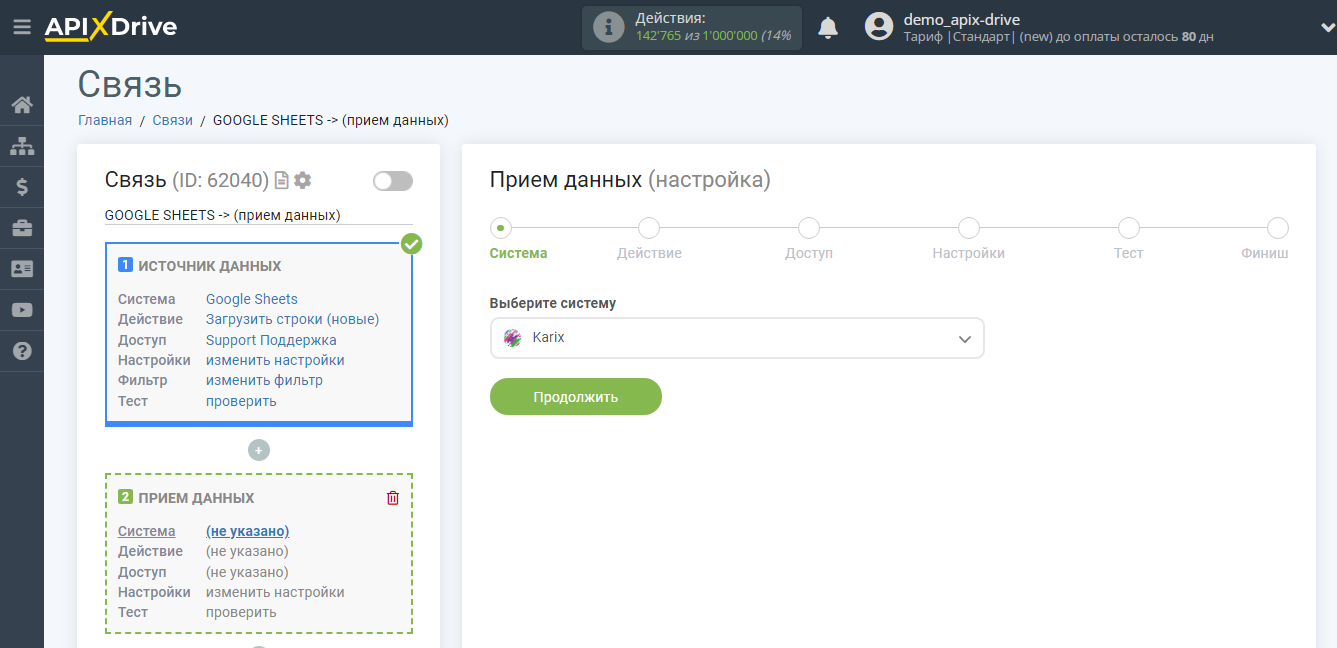Viewport: 1337px width, 648px height.
Task: Click the ApiX-Drive logo
Action: coord(111,27)
